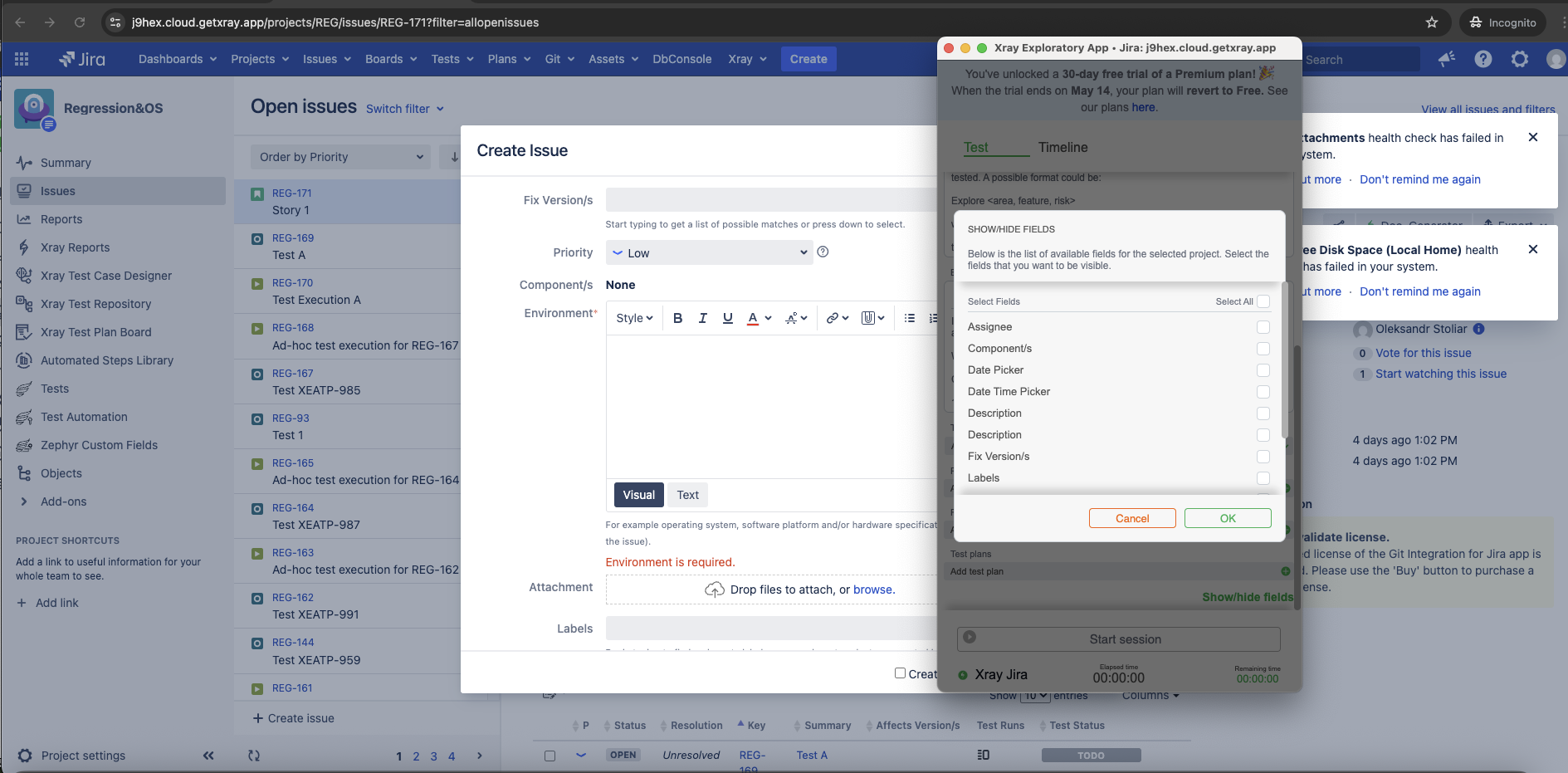Screen dimensions: 1568x773
Task: Open the notifications megaphone icon
Action: point(1447,59)
